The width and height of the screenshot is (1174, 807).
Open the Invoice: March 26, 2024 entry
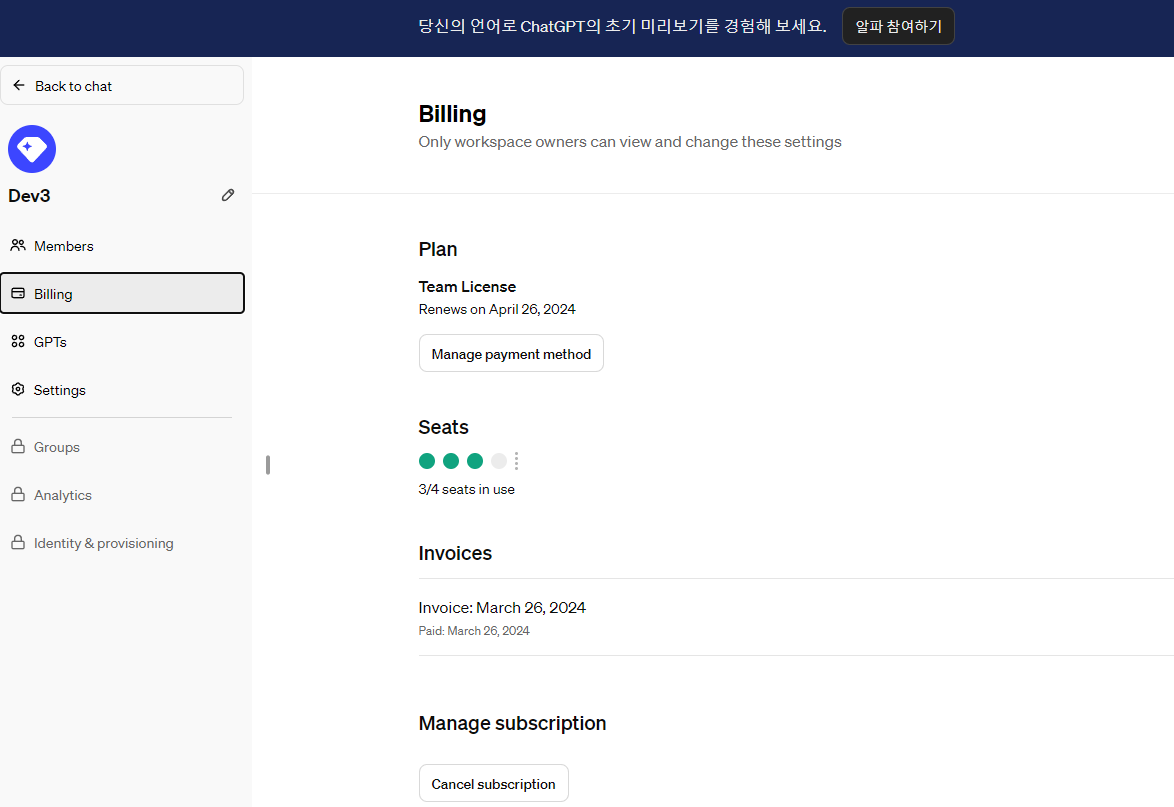502,607
